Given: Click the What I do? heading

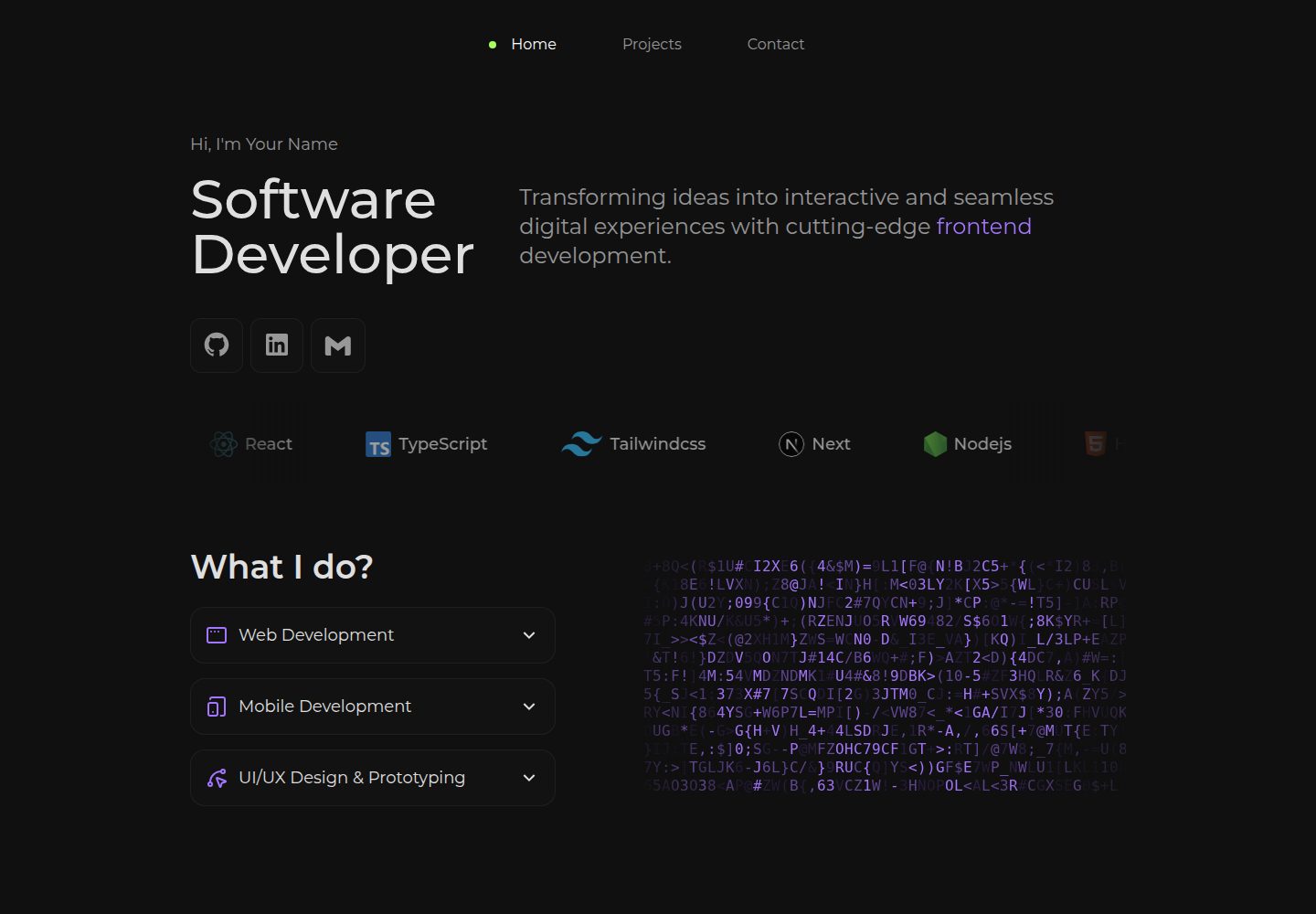Looking at the screenshot, I should pyautogui.click(x=281, y=567).
